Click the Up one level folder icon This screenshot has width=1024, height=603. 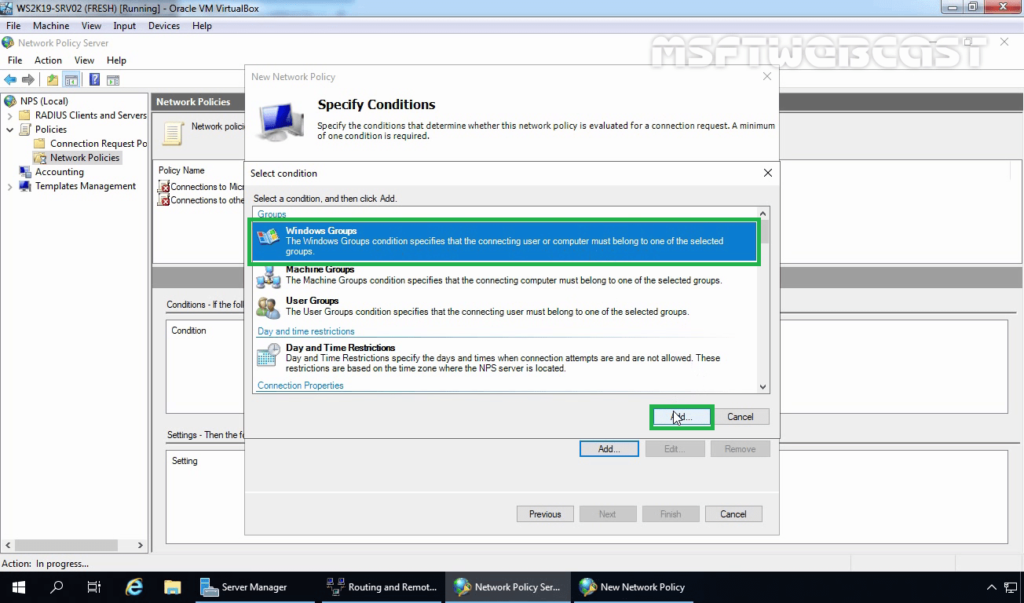pos(52,80)
